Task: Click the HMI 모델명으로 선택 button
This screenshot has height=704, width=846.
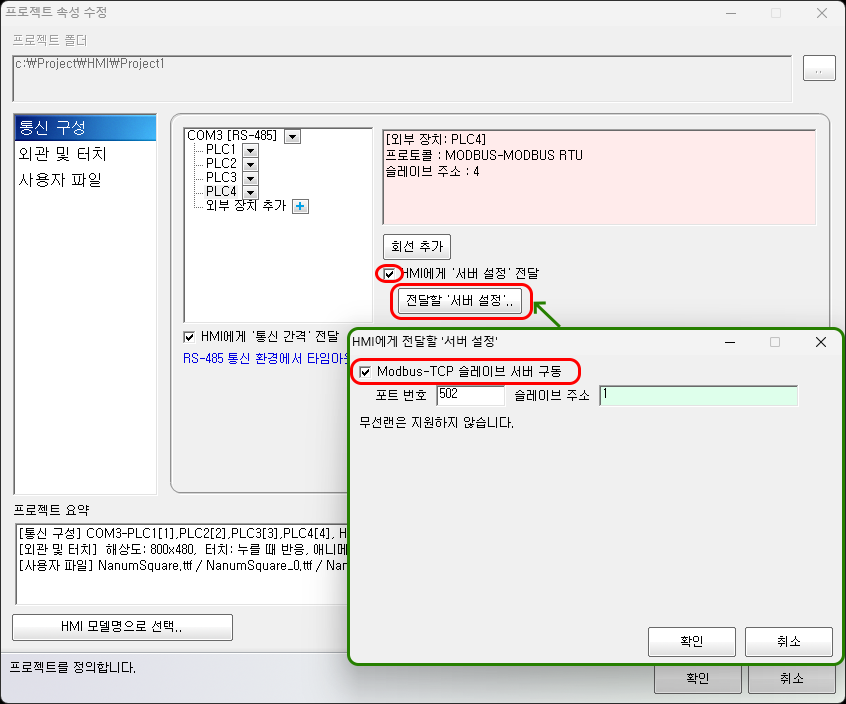Action: [121, 627]
